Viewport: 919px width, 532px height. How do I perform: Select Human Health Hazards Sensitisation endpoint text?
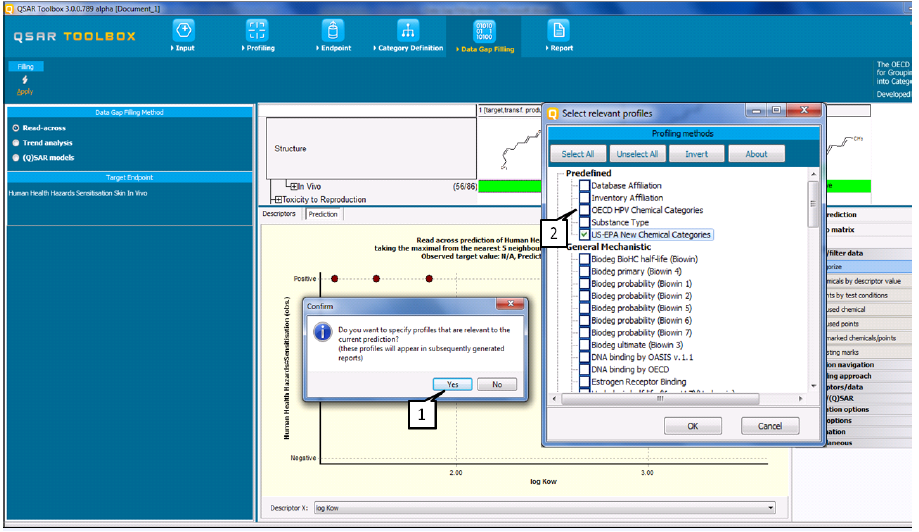click(78, 193)
